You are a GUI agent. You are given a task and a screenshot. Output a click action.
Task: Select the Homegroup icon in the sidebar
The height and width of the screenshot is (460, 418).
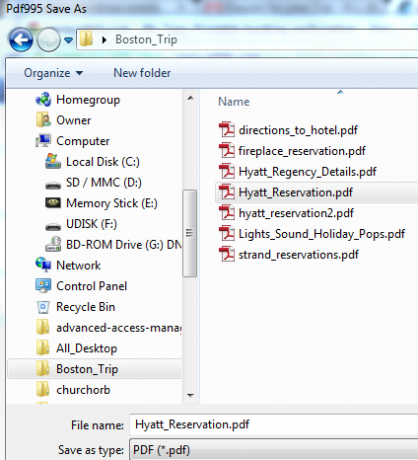coord(43,99)
